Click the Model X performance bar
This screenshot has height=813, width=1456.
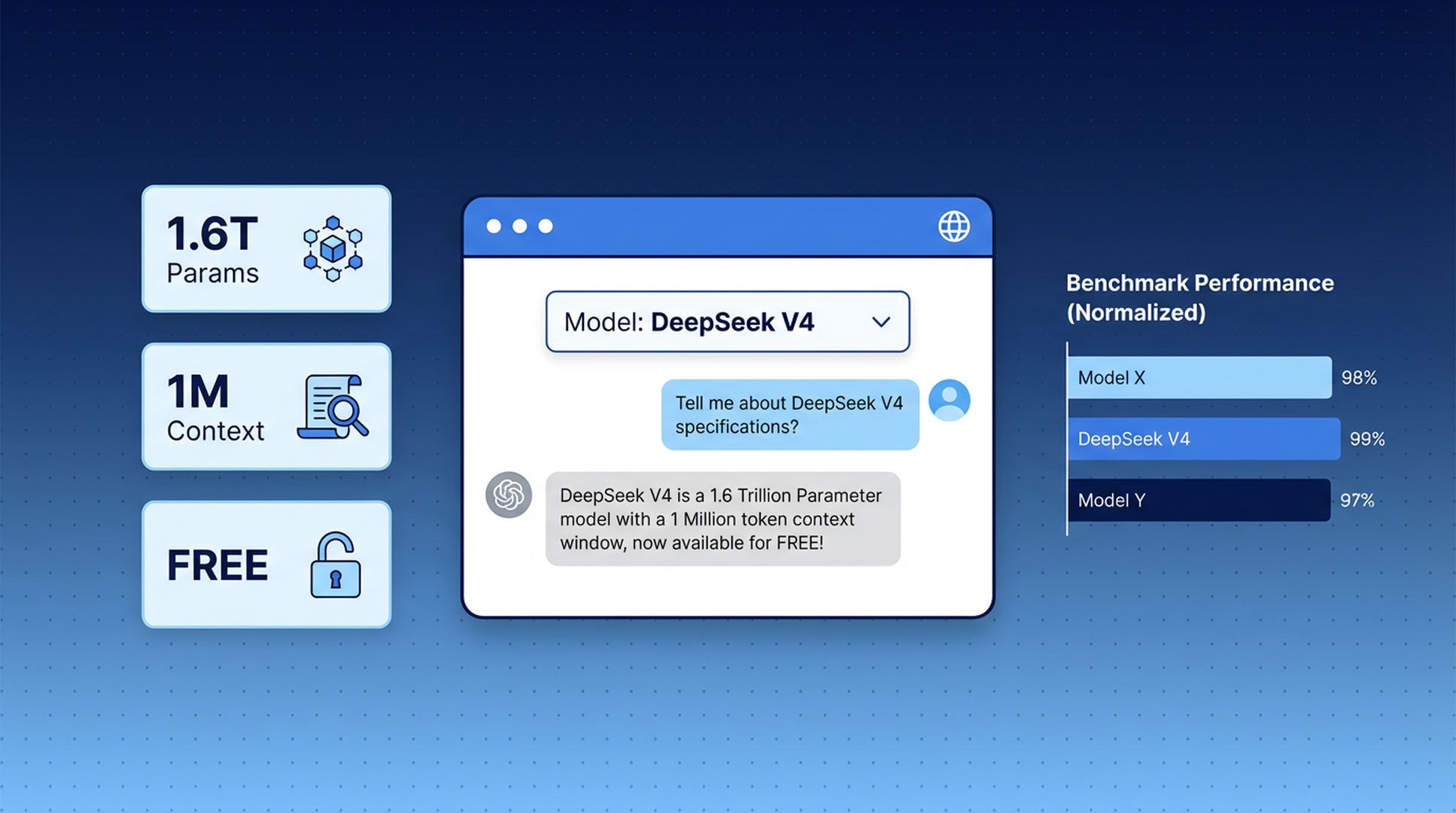[x=1199, y=378]
